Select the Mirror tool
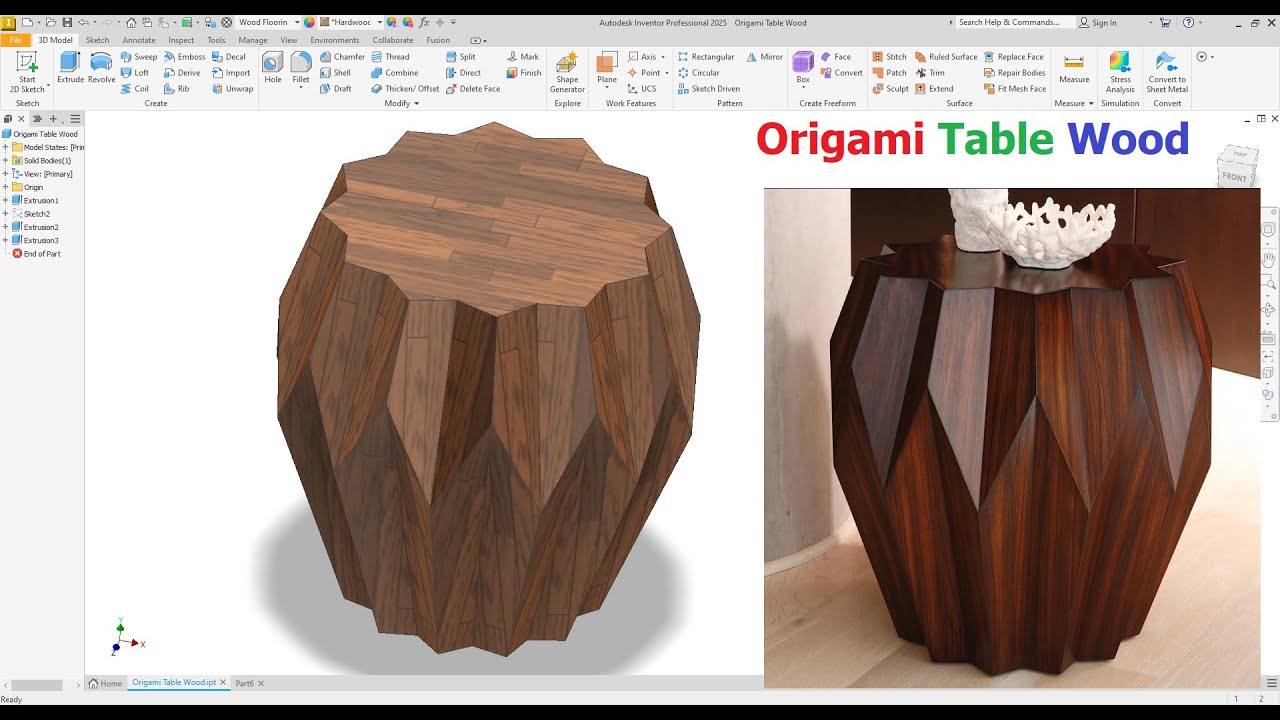This screenshot has height=720, width=1280. click(x=764, y=57)
